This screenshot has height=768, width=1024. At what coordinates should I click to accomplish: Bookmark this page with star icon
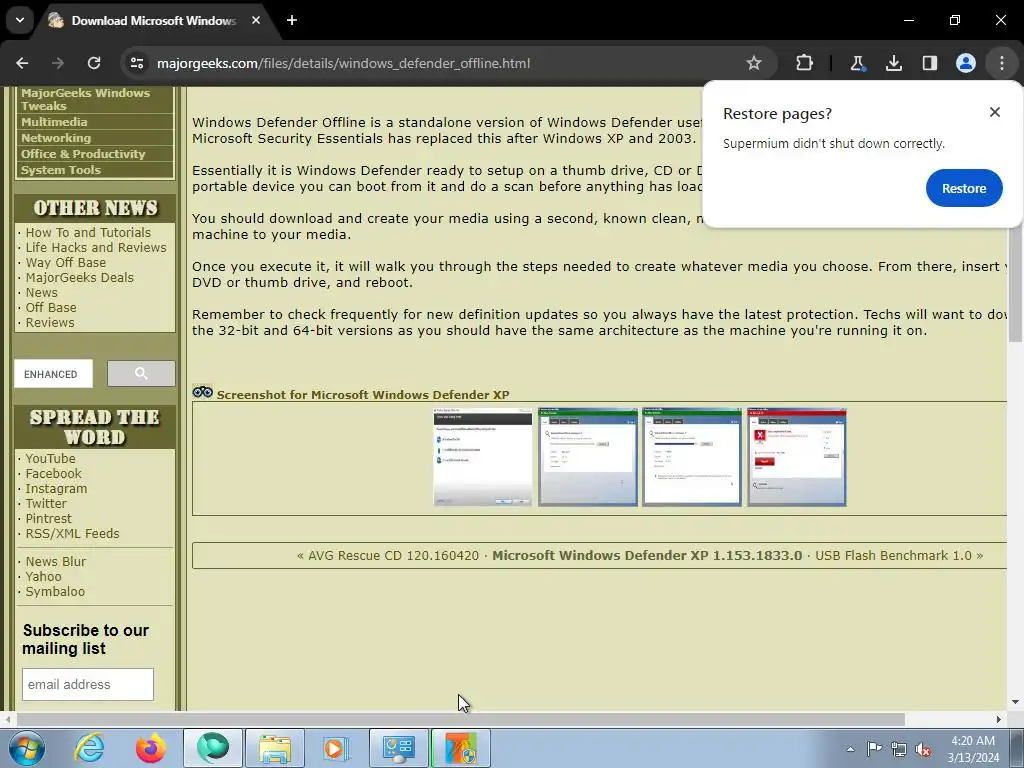[x=754, y=63]
